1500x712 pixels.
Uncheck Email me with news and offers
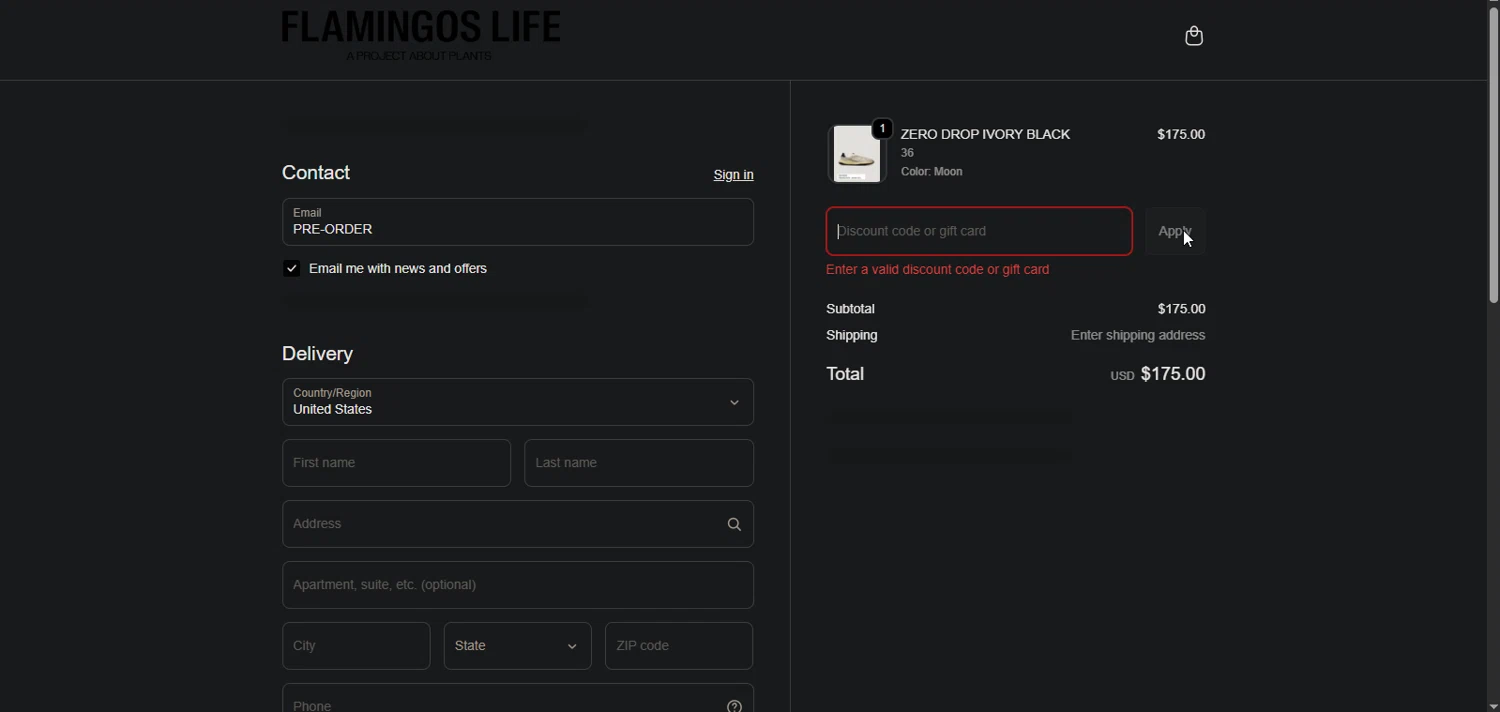(291, 268)
